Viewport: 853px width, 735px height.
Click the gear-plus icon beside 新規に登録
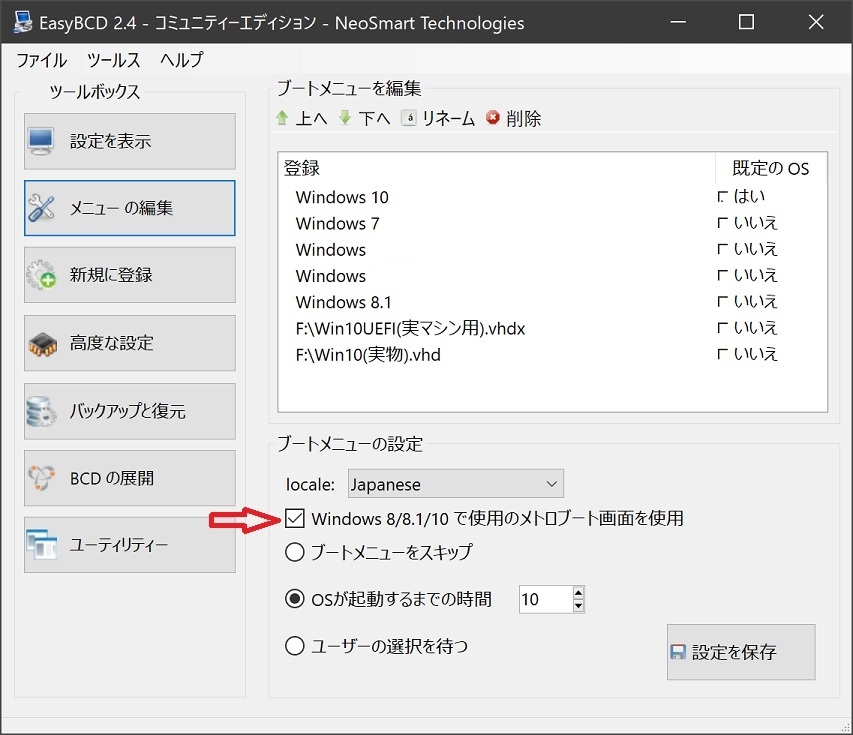coord(41,275)
